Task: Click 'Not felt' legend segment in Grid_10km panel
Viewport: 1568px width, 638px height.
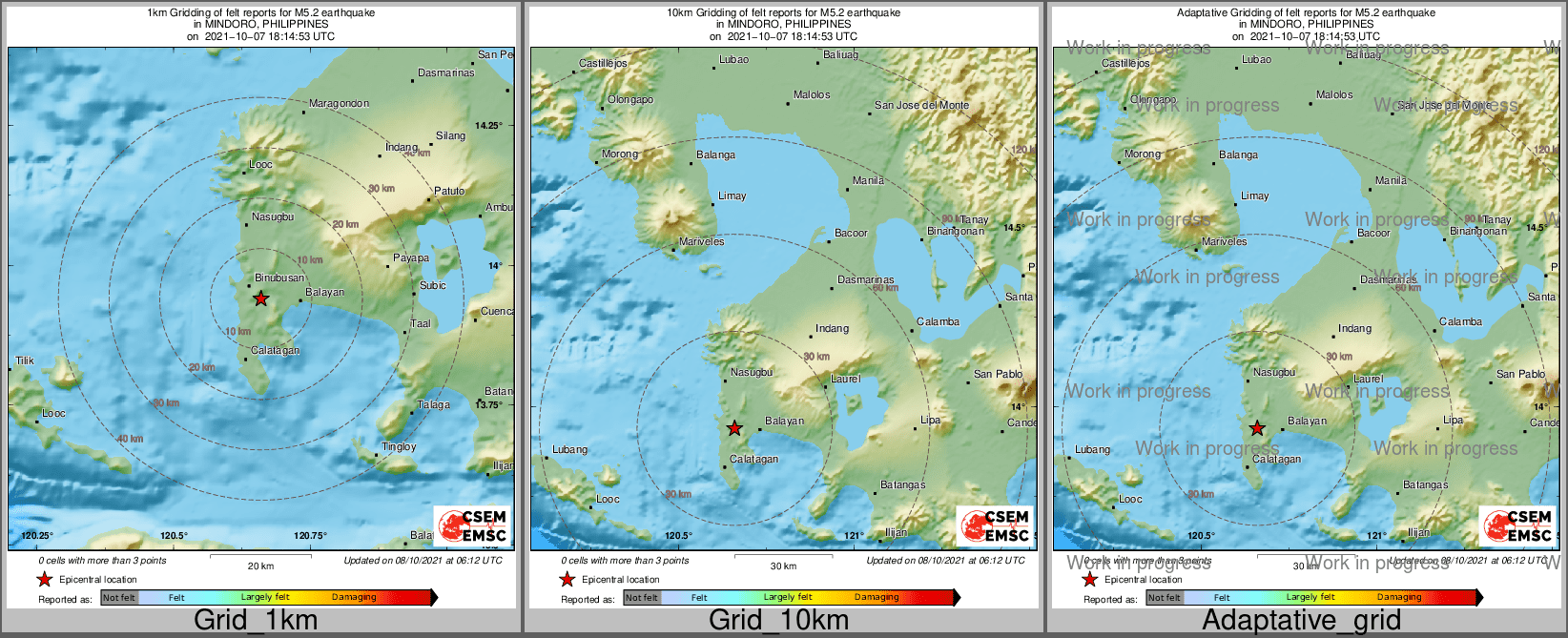Action: coord(642,597)
